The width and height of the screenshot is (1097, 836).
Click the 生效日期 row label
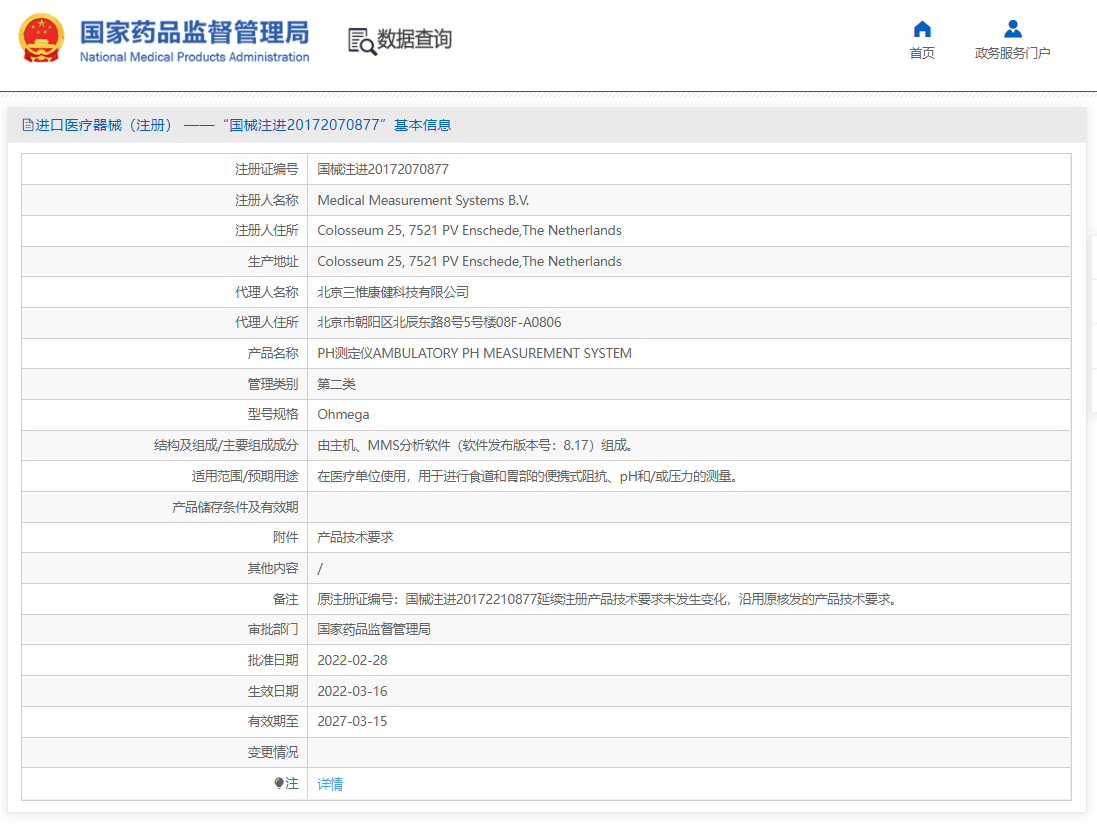point(273,691)
